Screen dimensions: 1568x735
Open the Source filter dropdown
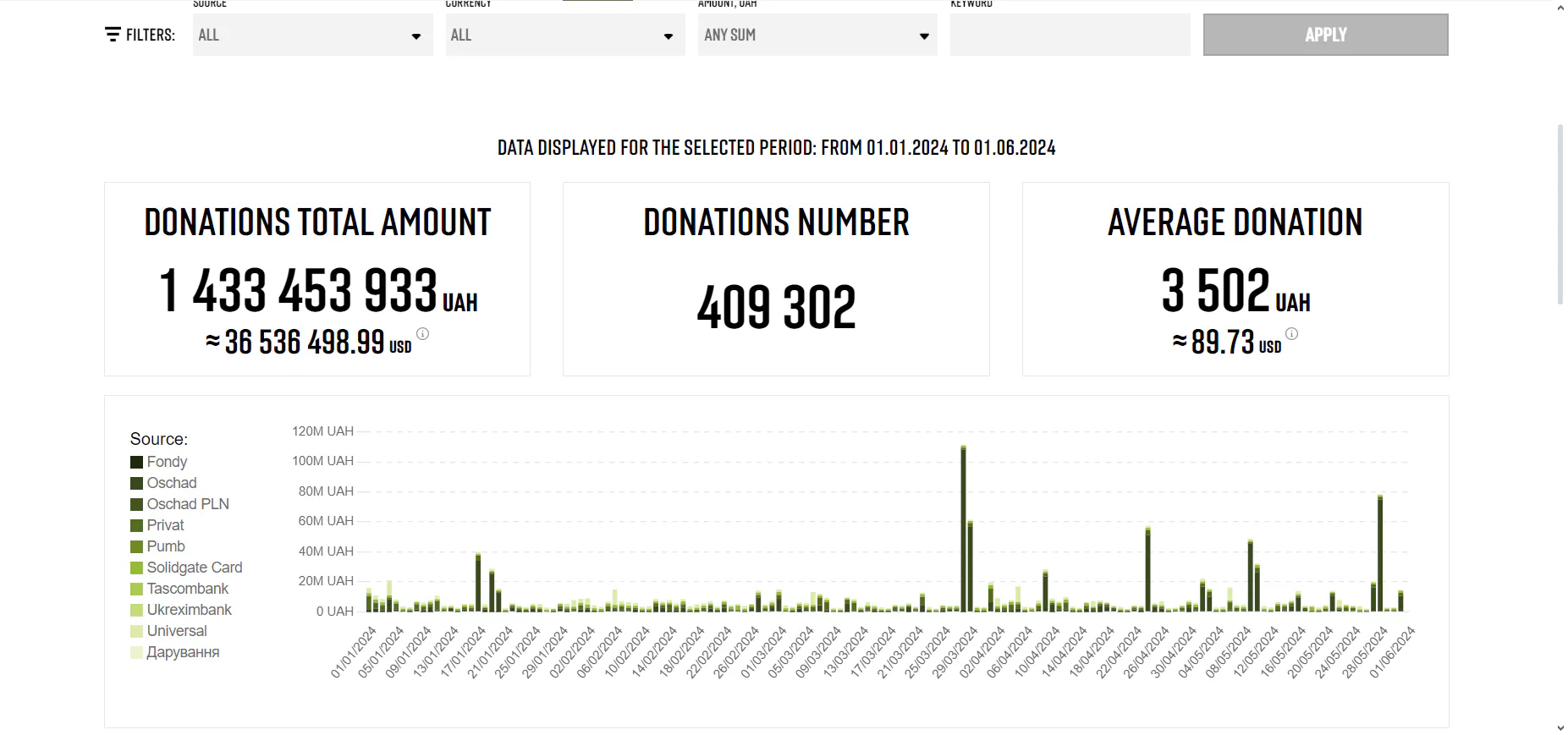click(312, 36)
